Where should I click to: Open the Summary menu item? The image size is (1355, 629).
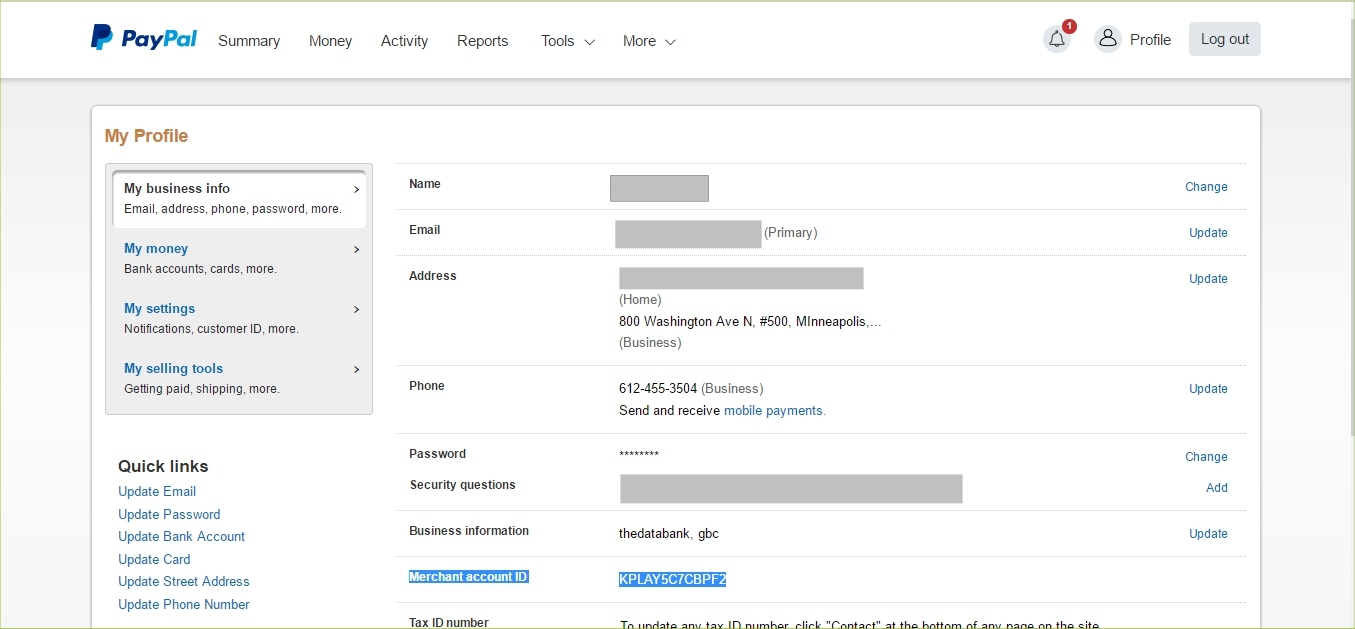(249, 41)
